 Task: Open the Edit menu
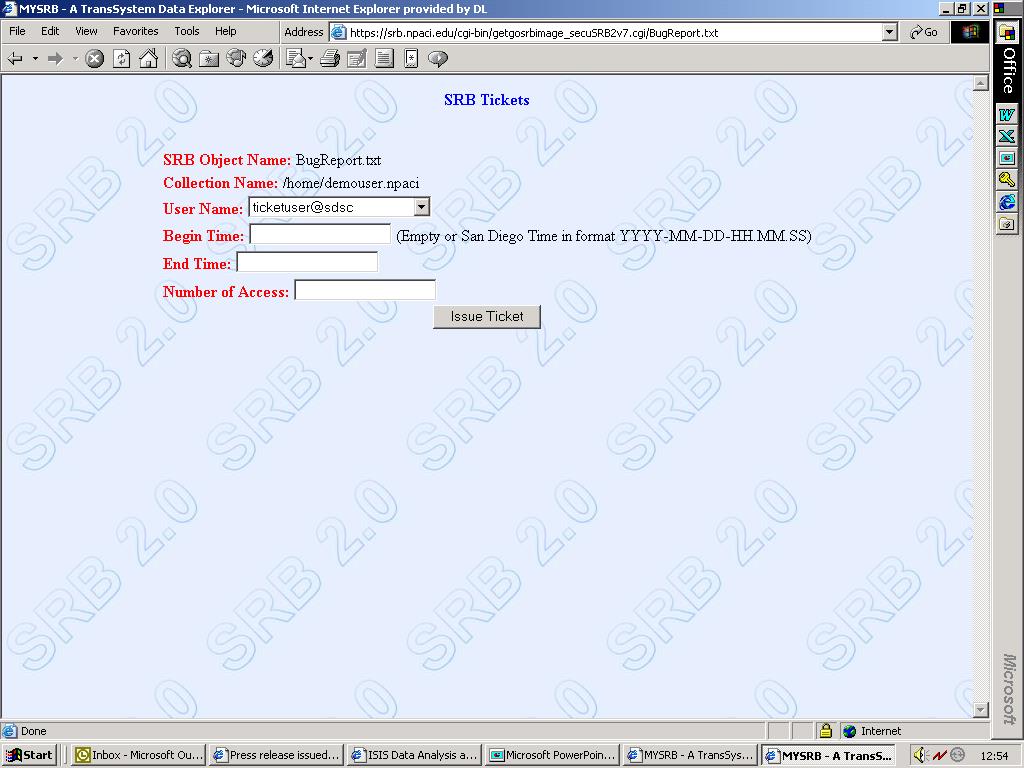50,31
